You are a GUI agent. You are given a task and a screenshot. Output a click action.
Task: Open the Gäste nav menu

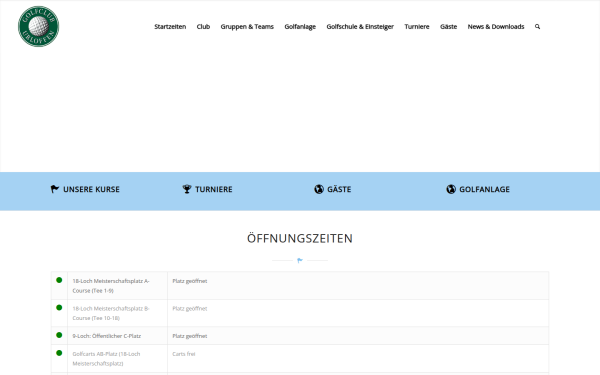pyautogui.click(x=448, y=26)
